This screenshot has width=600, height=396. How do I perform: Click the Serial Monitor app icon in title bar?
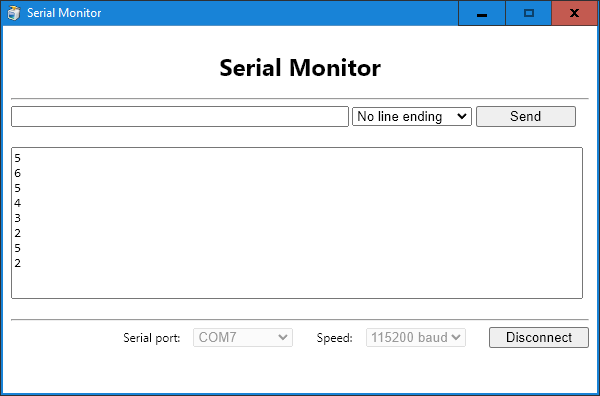tap(14, 13)
